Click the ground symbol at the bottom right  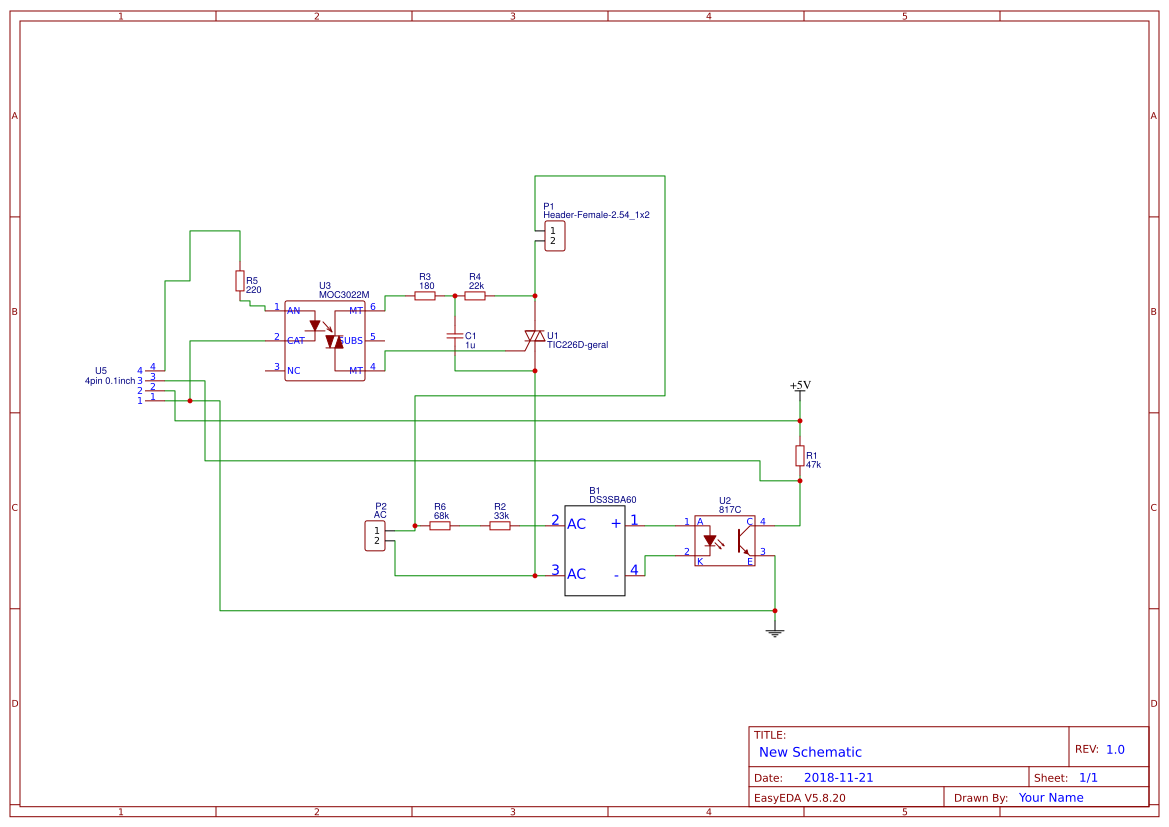pos(775,633)
